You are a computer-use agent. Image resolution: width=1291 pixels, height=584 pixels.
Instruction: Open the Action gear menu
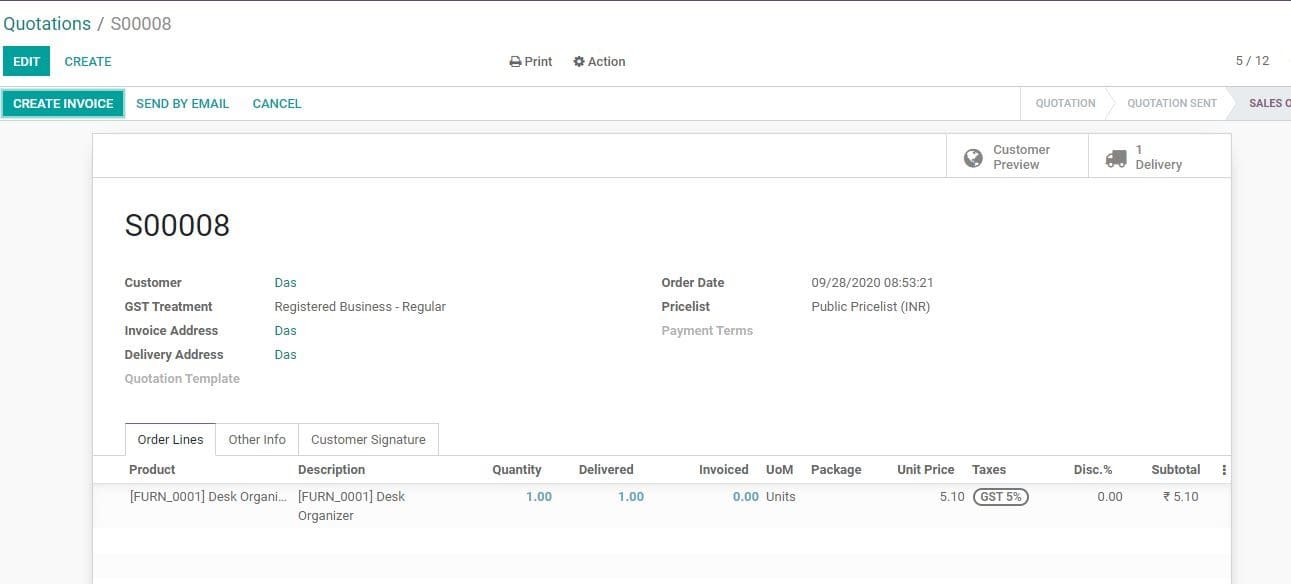[x=599, y=61]
